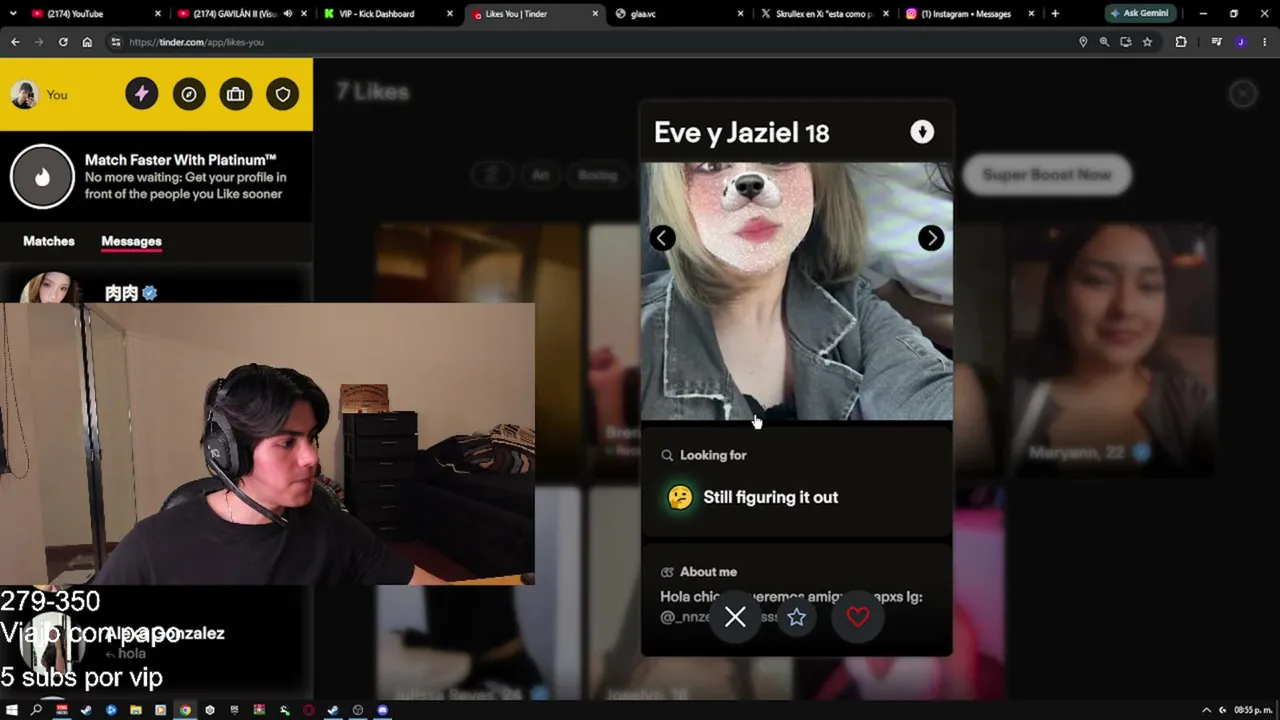Bookmark this page with star icon
The height and width of the screenshot is (720, 1280).
point(1147,42)
